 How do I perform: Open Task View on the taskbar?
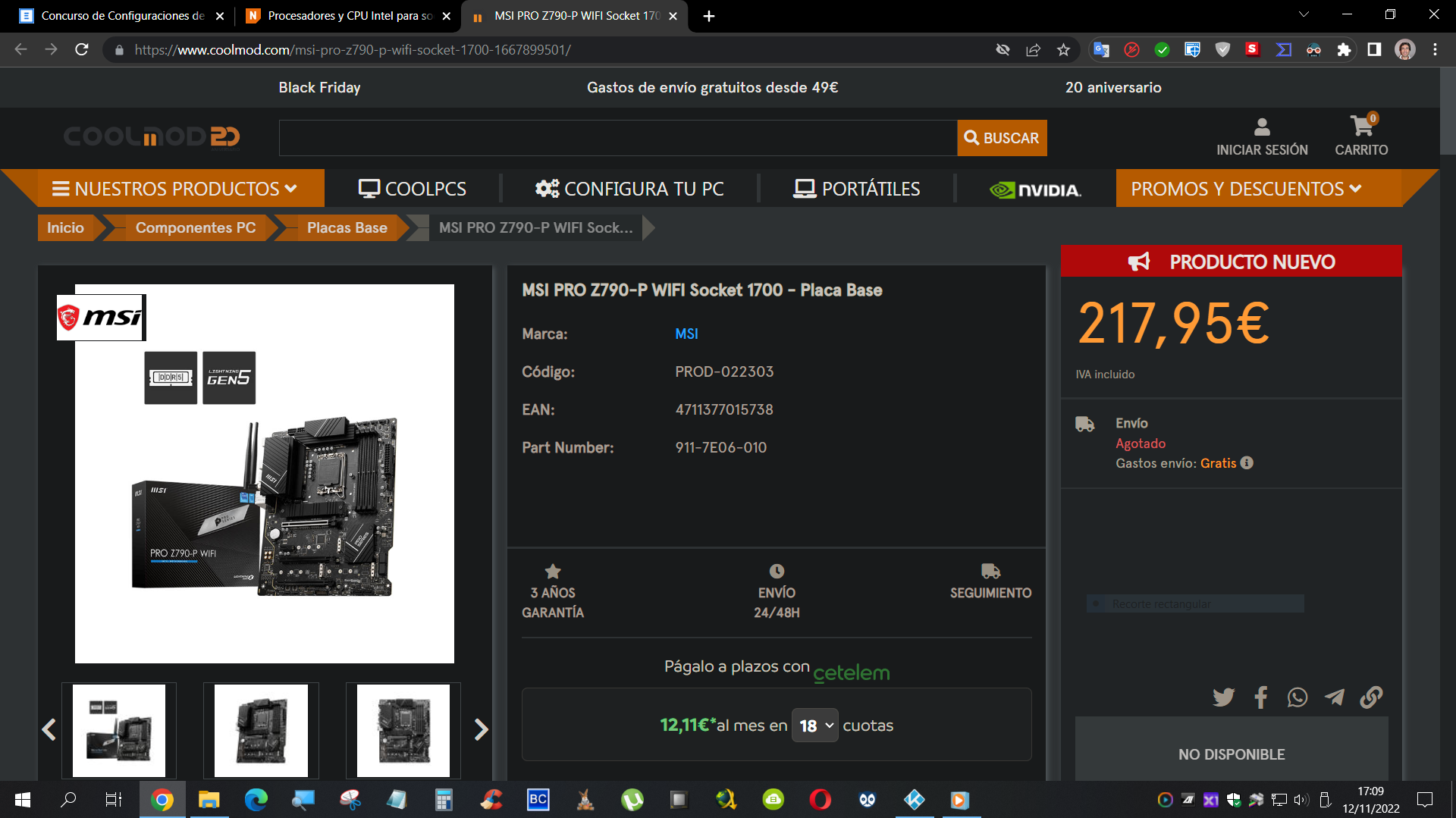pyautogui.click(x=114, y=800)
